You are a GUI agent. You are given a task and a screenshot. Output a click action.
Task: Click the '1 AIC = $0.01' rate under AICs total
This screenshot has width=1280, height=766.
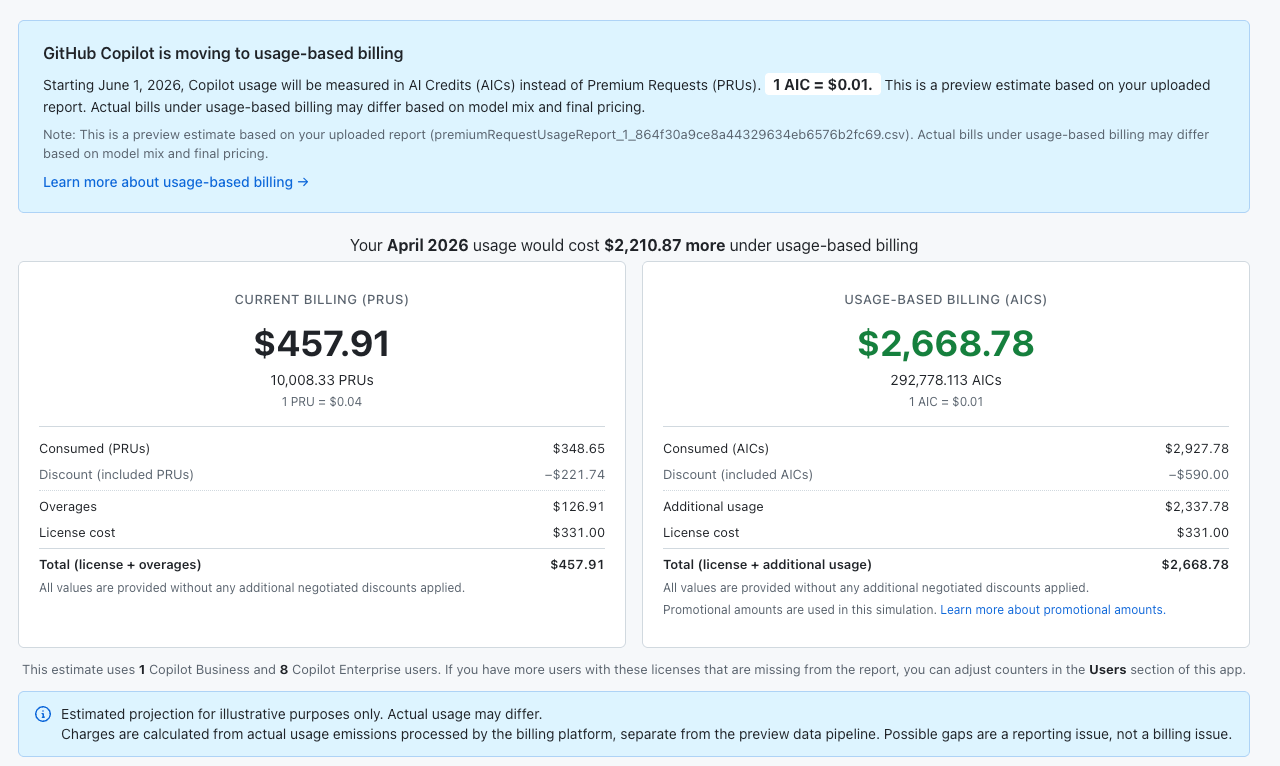tap(946, 402)
